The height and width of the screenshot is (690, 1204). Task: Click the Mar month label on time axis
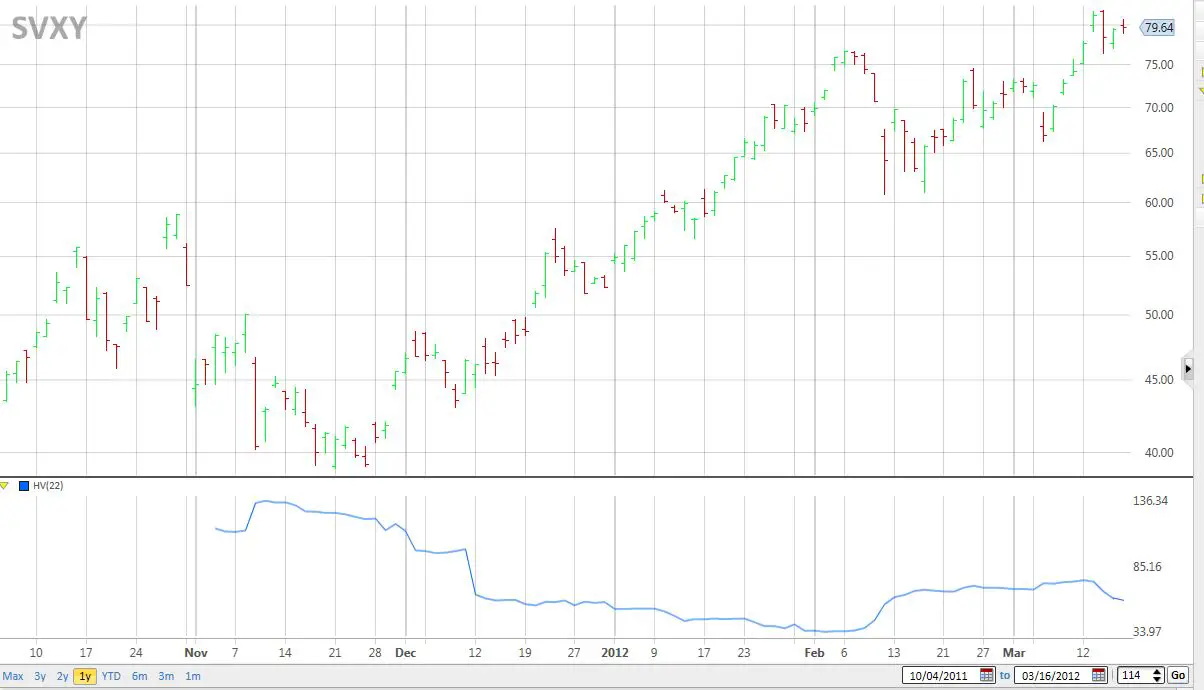[x=1014, y=652]
